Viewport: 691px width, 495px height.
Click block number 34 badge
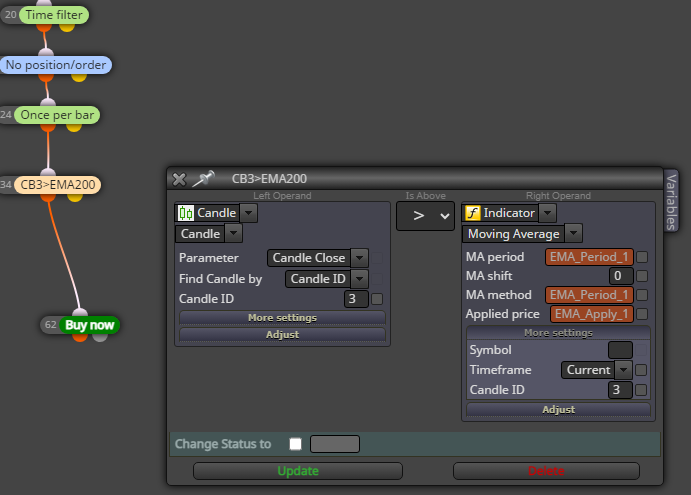6,185
